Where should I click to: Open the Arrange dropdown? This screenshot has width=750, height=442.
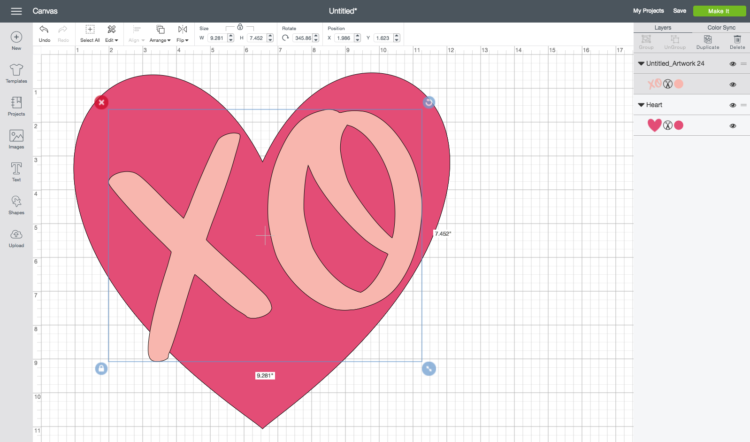160,33
